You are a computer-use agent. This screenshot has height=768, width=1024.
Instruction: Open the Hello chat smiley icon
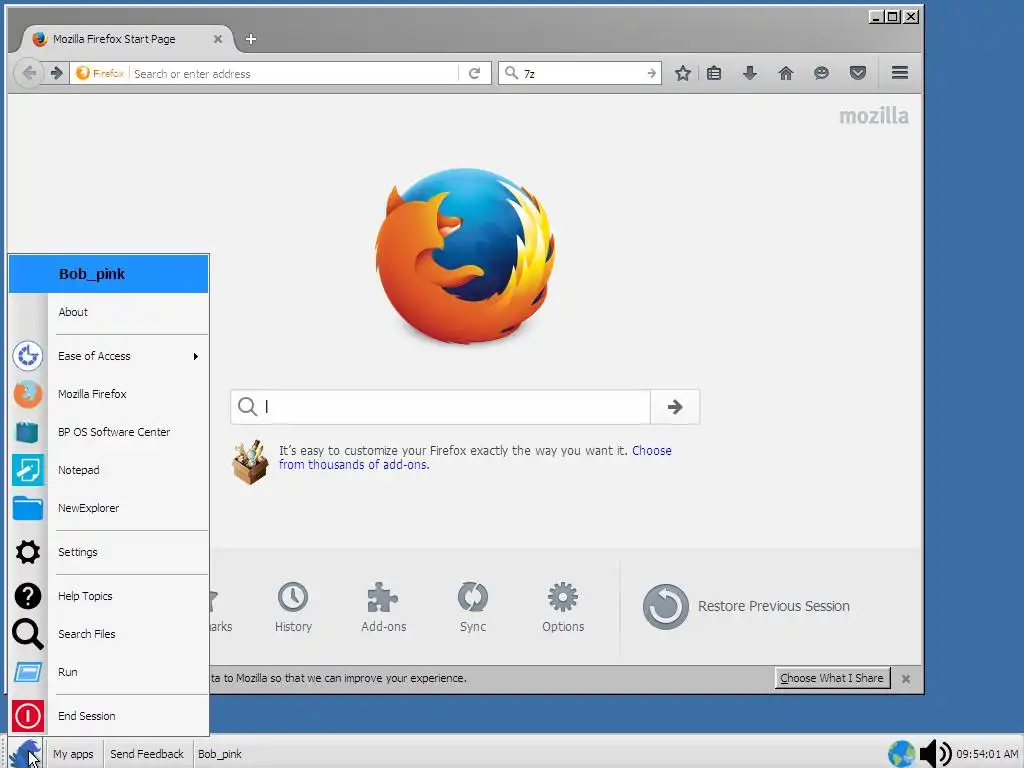(821, 73)
